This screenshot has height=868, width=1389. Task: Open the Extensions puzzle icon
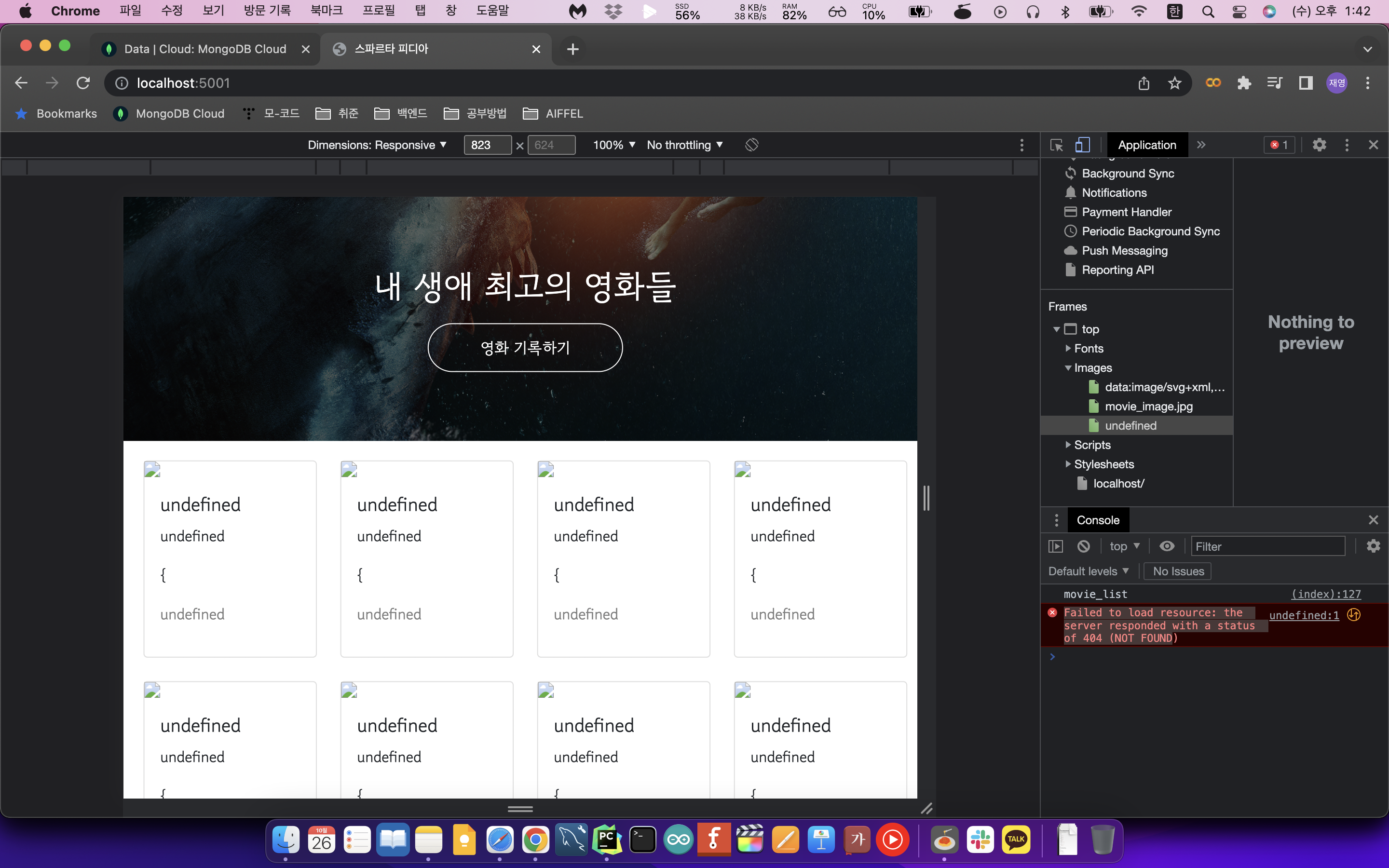[1244, 83]
